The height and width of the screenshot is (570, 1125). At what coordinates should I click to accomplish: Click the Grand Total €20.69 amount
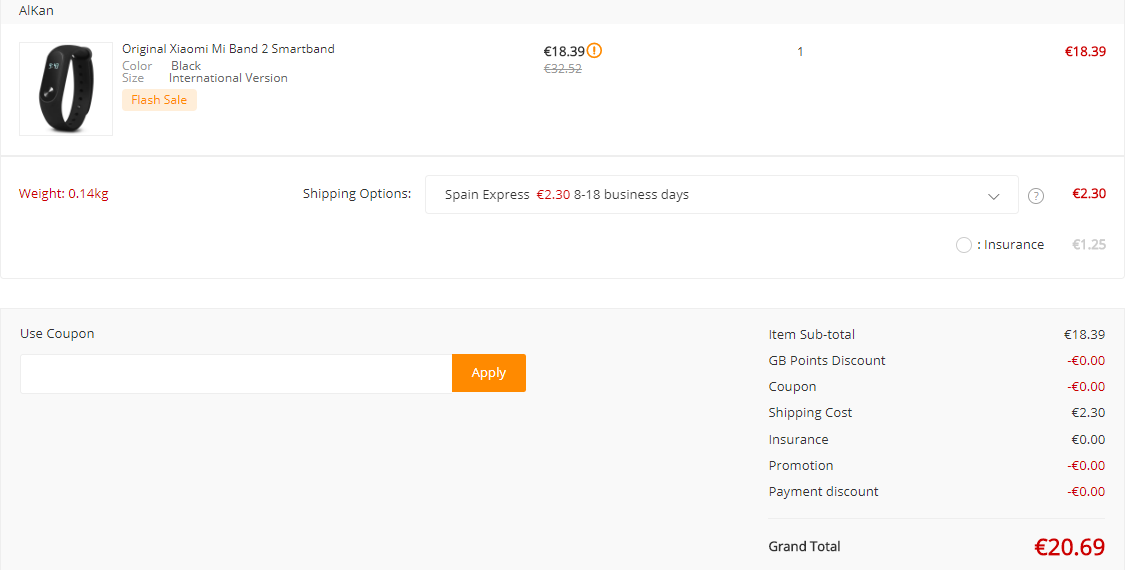pyautogui.click(x=1069, y=547)
